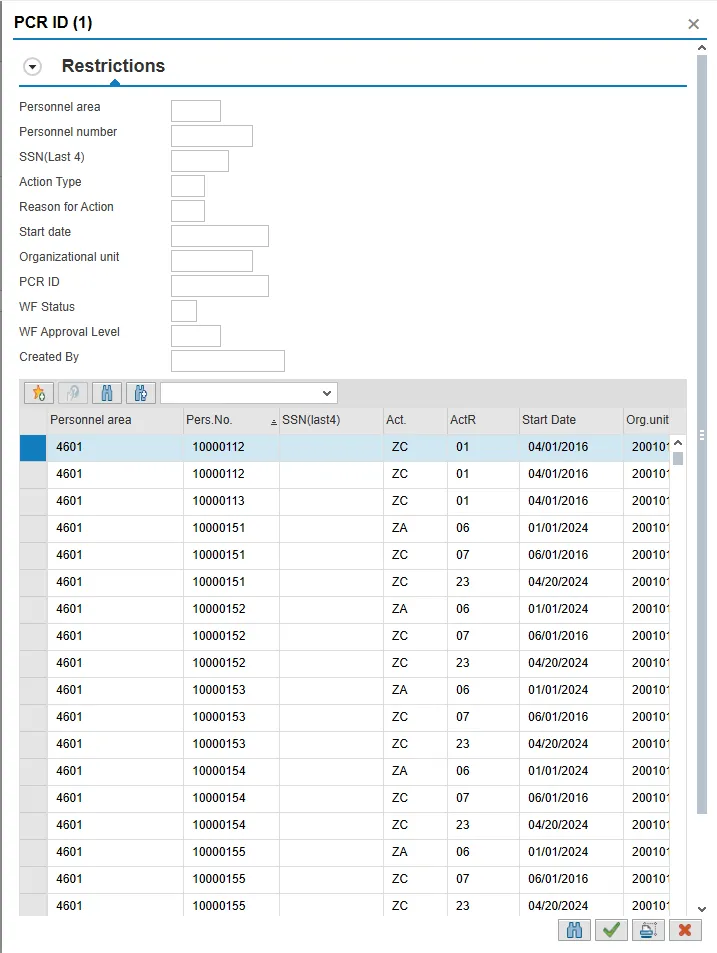717x953 pixels.
Task: Open the dropdown in the results toolbar
Action: tap(249, 393)
